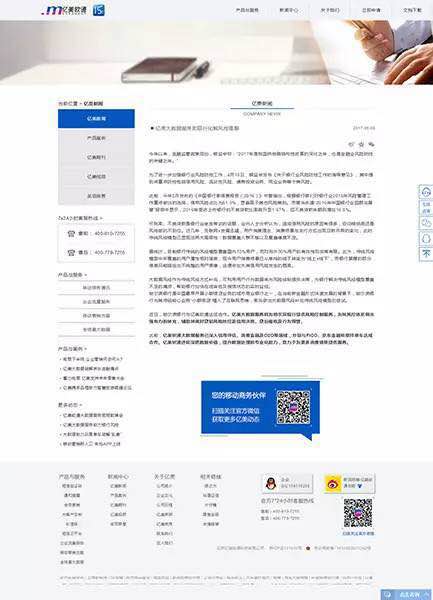Click the QQ penguin icon in the floating sidebar
The width and height of the screenshot is (433, 600).
pos(426,239)
